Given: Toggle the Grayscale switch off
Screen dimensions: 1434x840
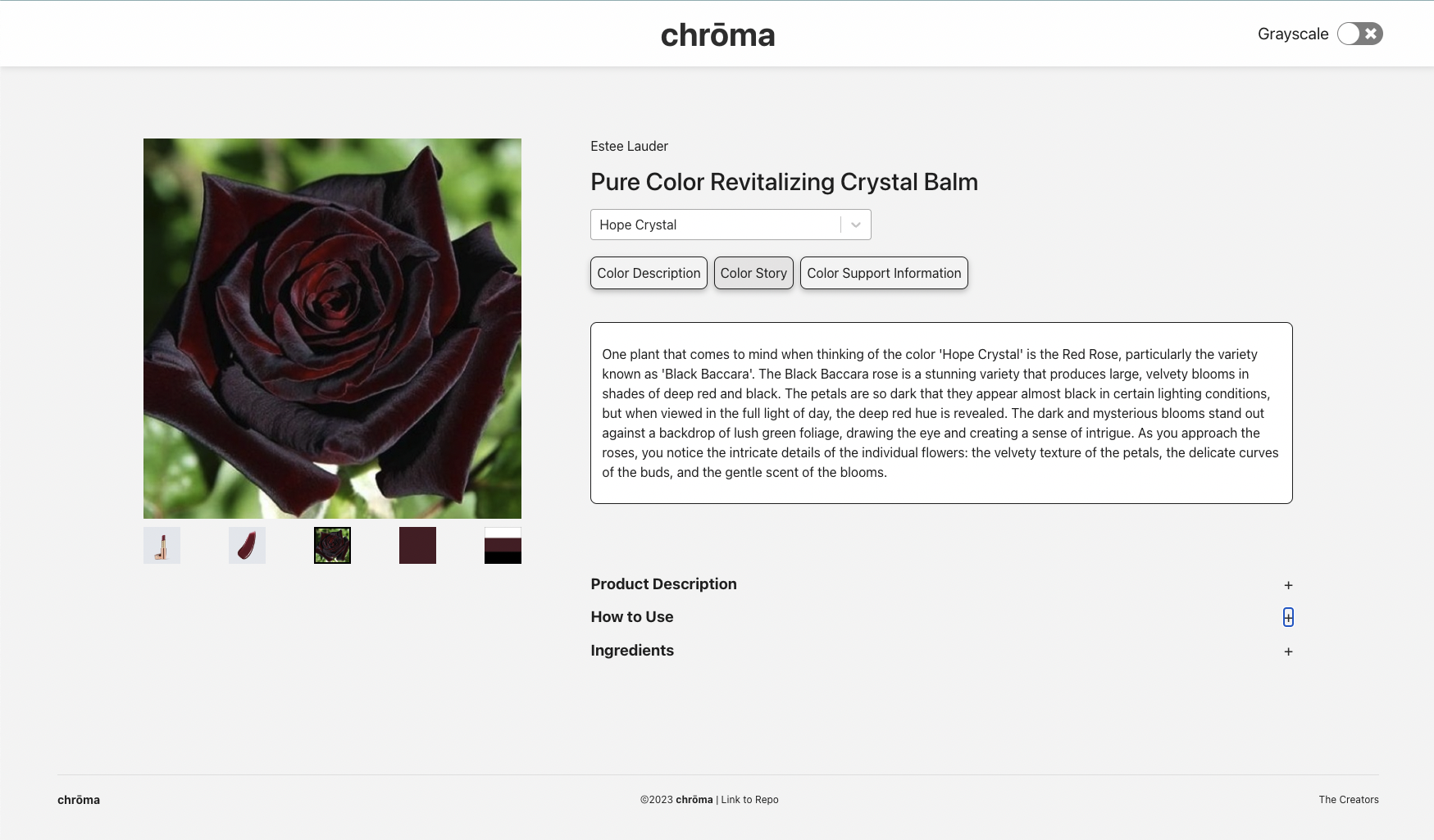Looking at the screenshot, I should point(1359,34).
